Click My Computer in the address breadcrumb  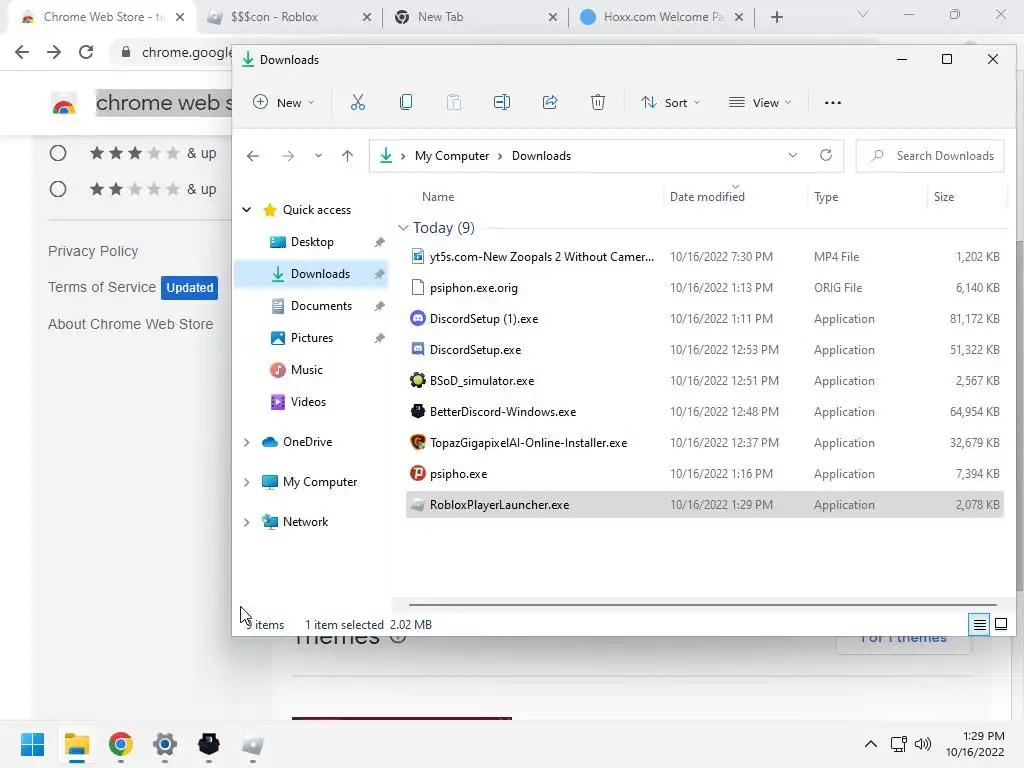(x=452, y=156)
